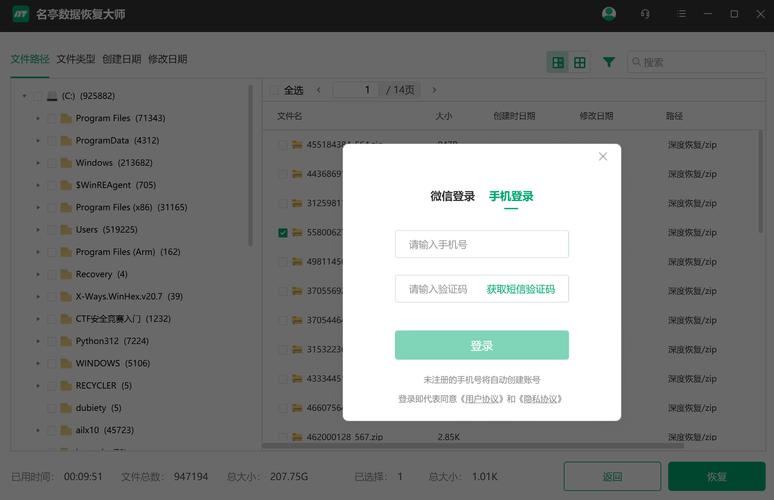
Task: Open the 用户协议 link
Action: pos(484,399)
